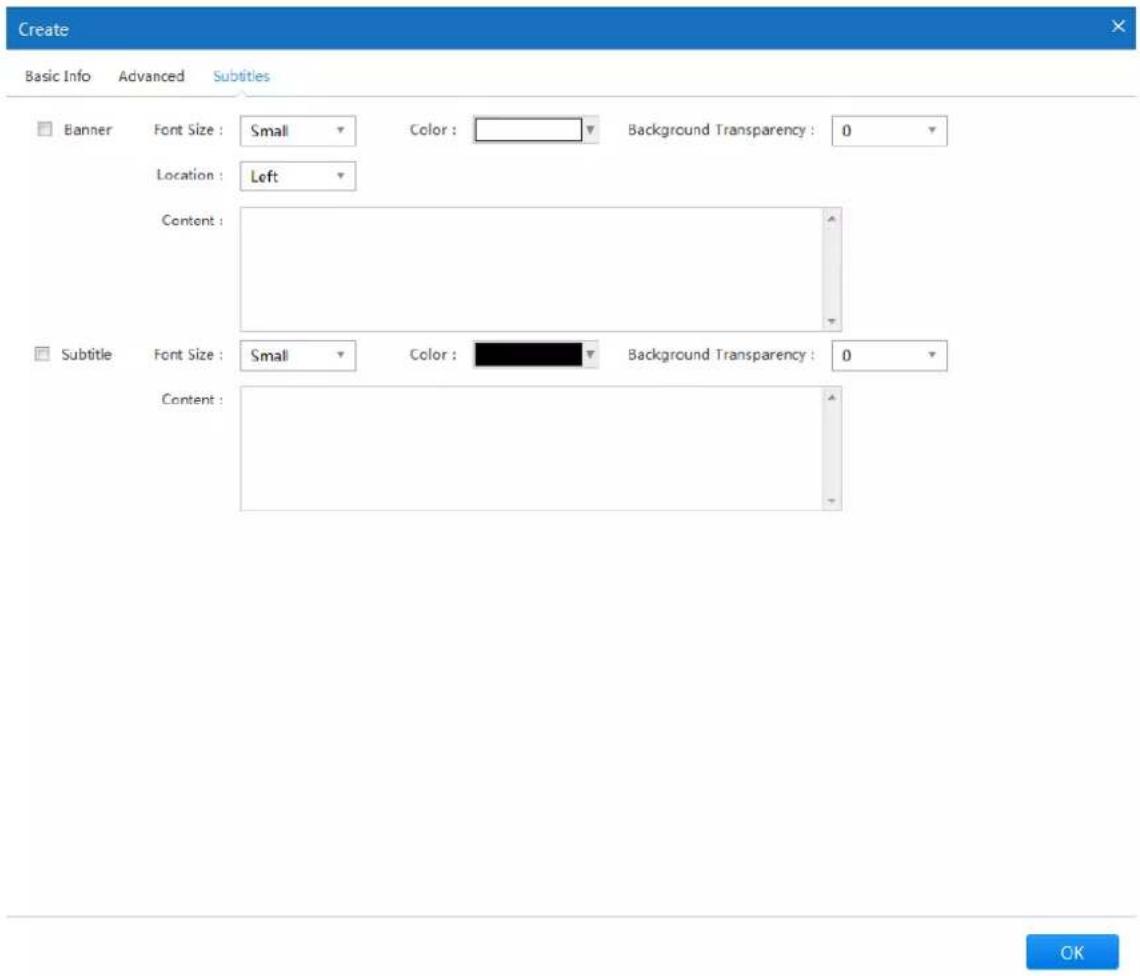This screenshot has width=1140, height=976.
Task: Open the Banner Location dropdown
Action: click(297, 176)
